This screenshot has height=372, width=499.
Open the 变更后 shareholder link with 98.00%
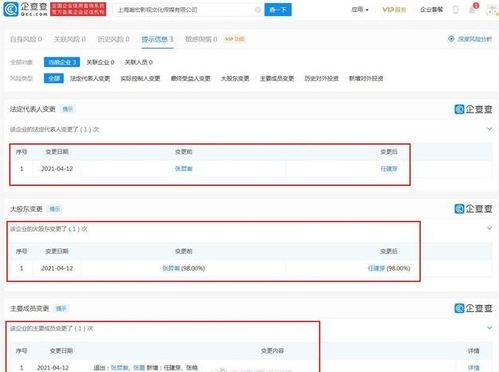click(376, 268)
